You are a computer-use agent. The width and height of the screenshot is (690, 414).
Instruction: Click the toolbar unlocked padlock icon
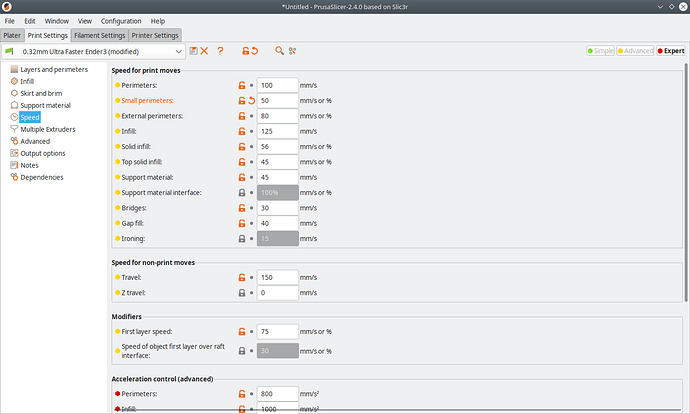[246, 51]
